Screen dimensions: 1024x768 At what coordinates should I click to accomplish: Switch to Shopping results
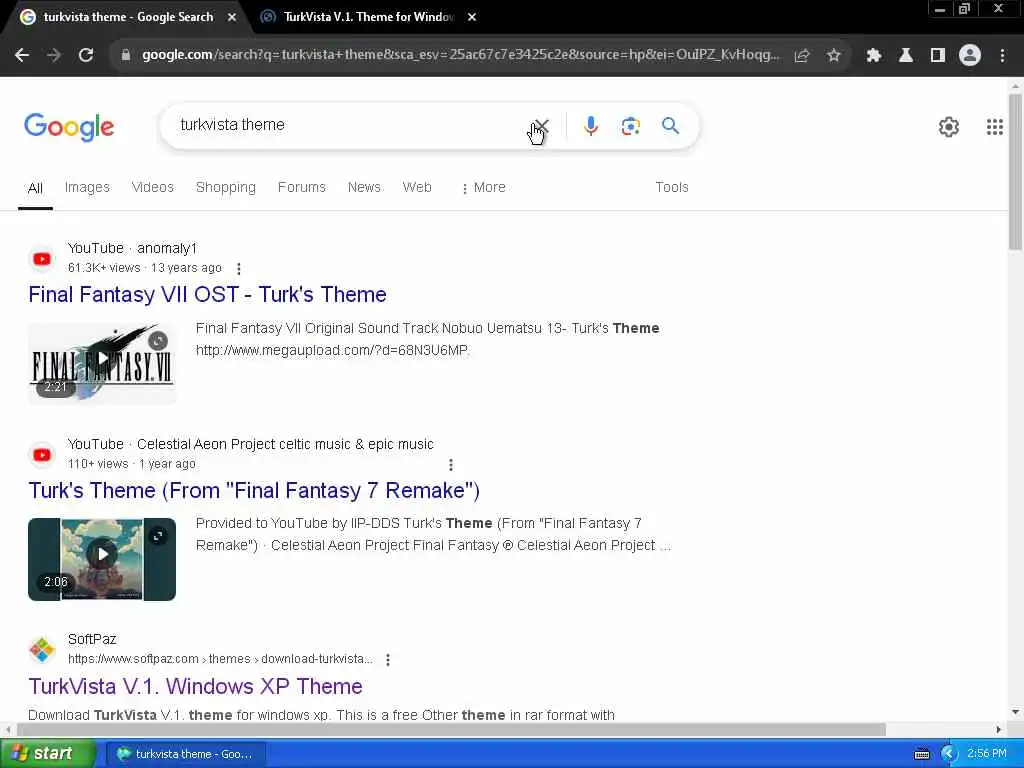(x=226, y=187)
